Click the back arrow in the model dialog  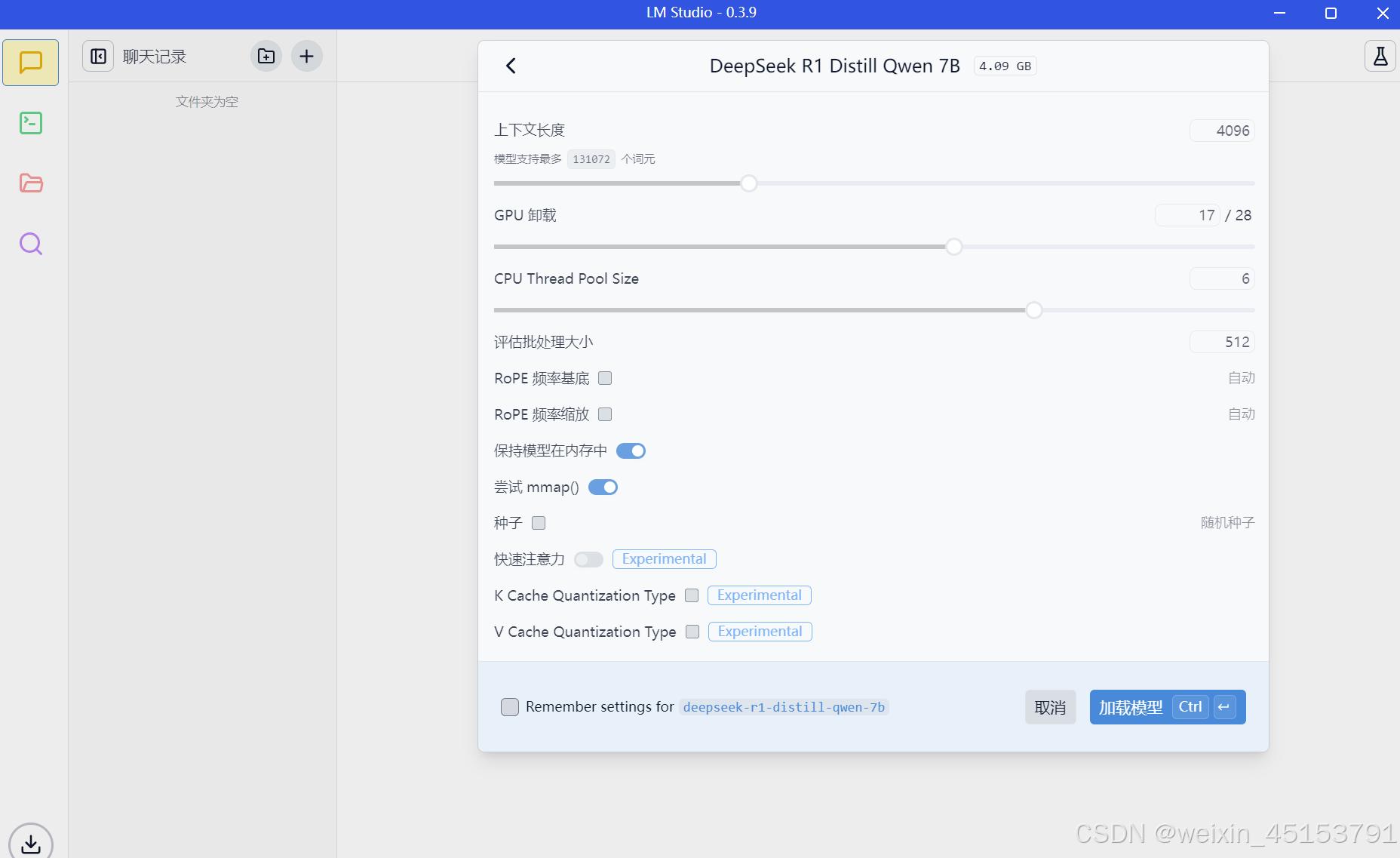[x=511, y=66]
